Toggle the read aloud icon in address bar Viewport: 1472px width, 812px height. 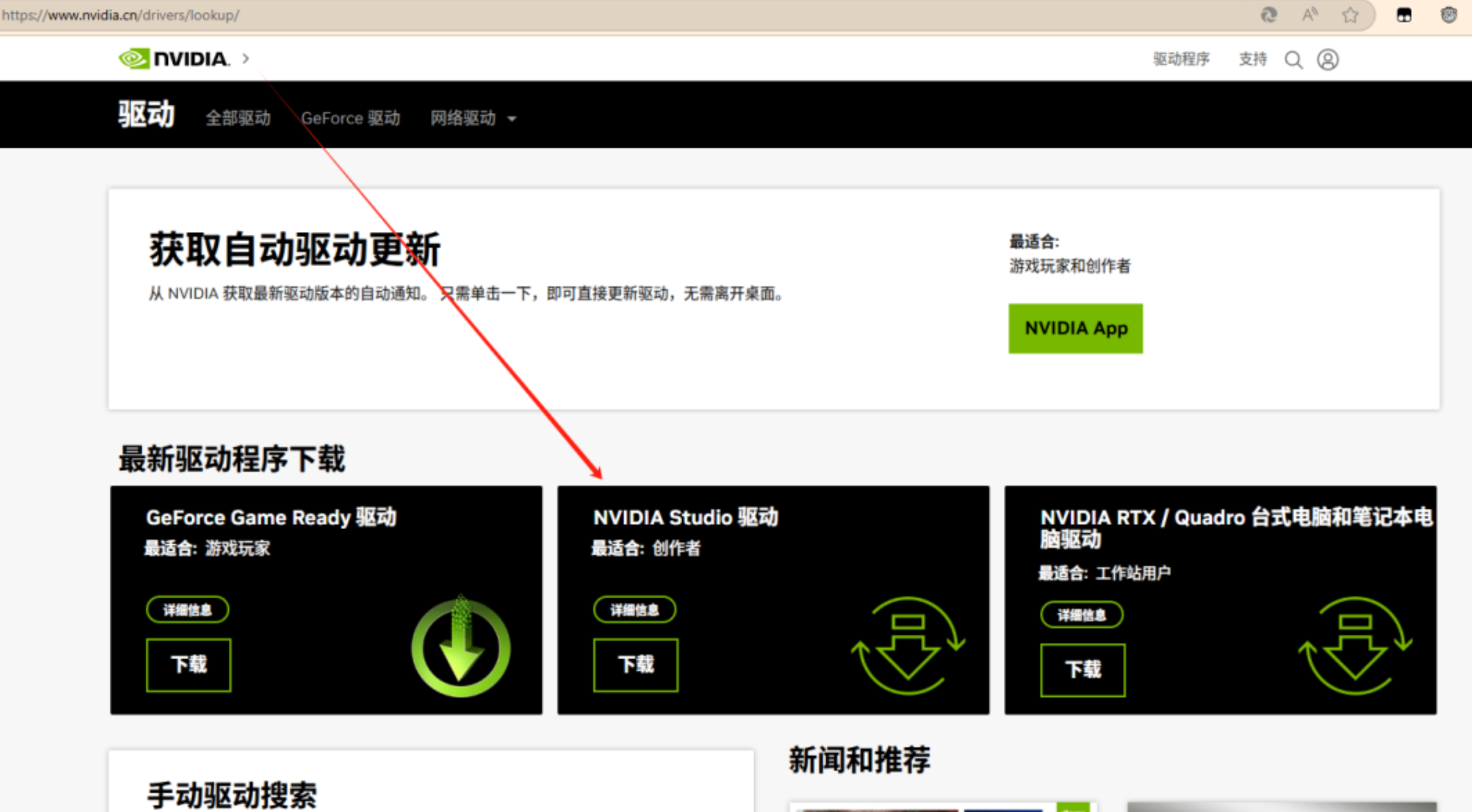click(x=1310, y=15)
